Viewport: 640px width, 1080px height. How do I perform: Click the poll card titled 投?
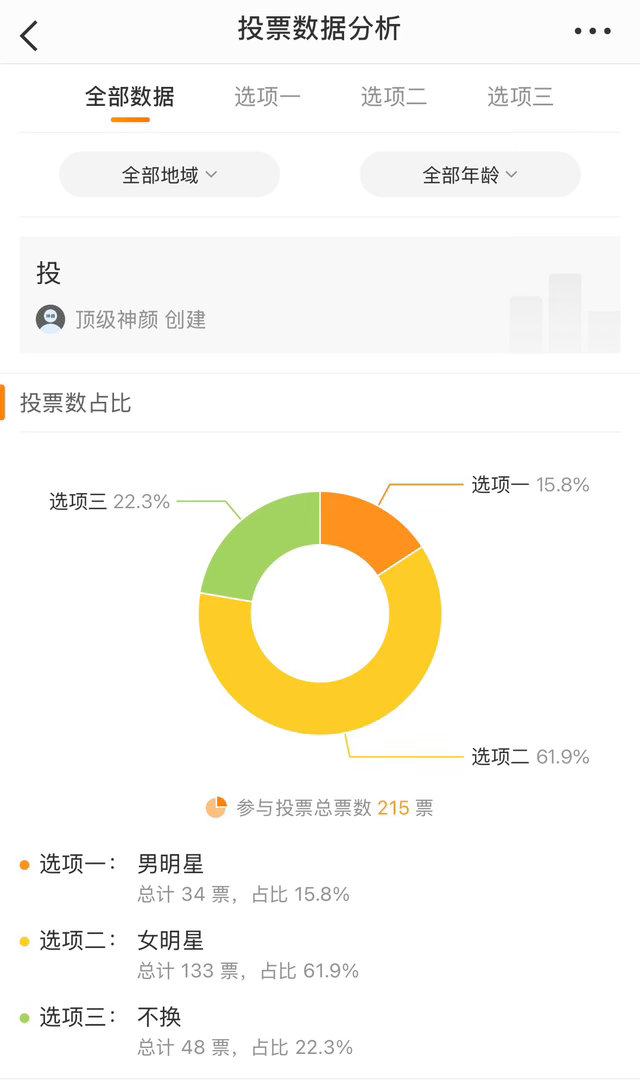(x=320, y=290)
